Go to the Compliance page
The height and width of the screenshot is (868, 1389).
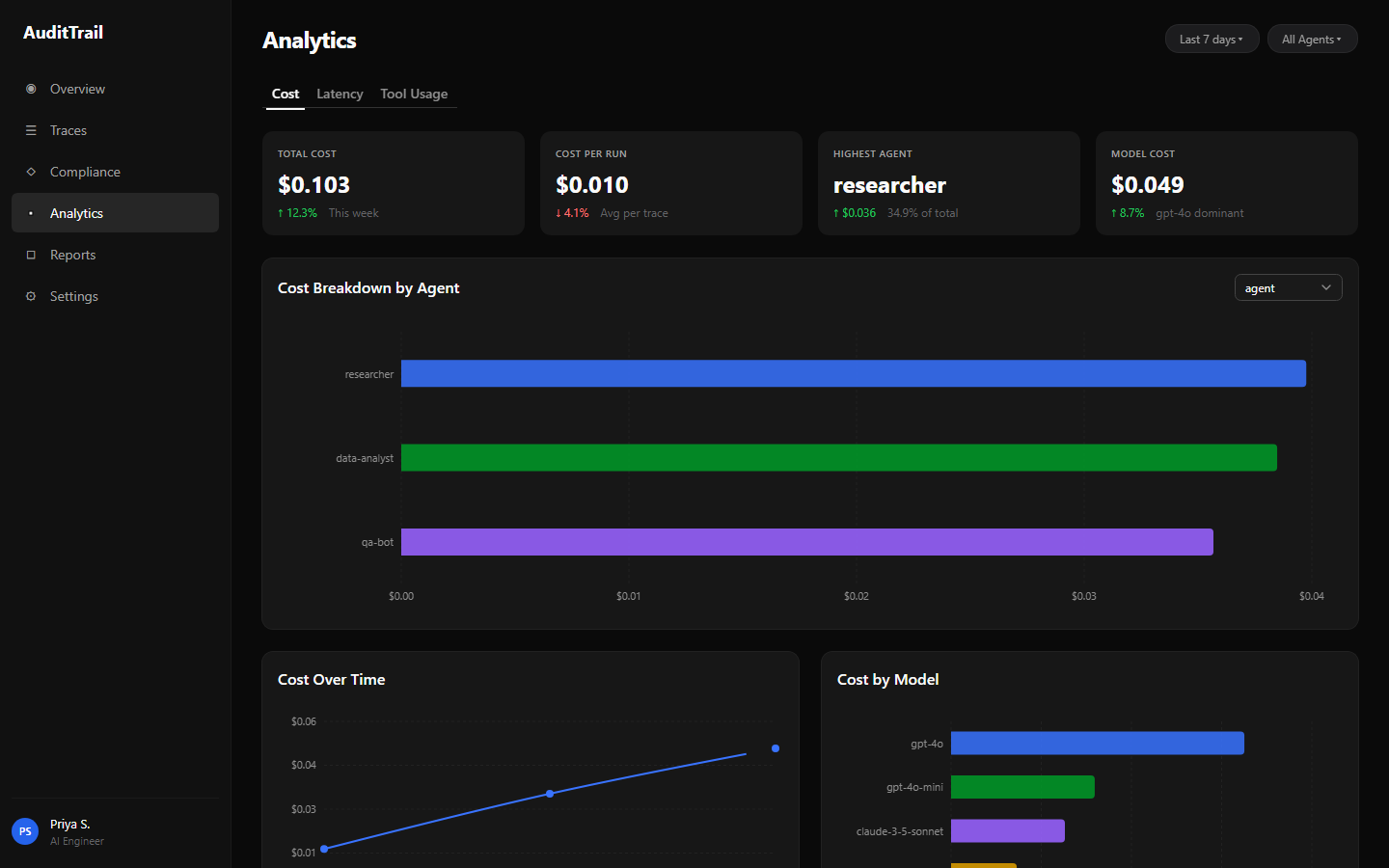click(85, 172)
